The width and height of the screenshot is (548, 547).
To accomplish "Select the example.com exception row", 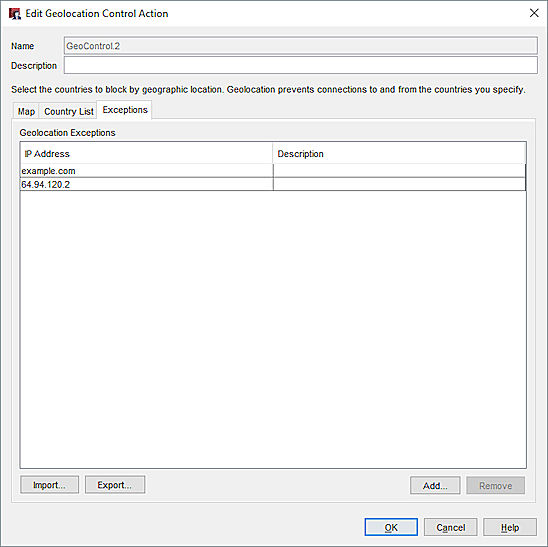I will [273, 171].
